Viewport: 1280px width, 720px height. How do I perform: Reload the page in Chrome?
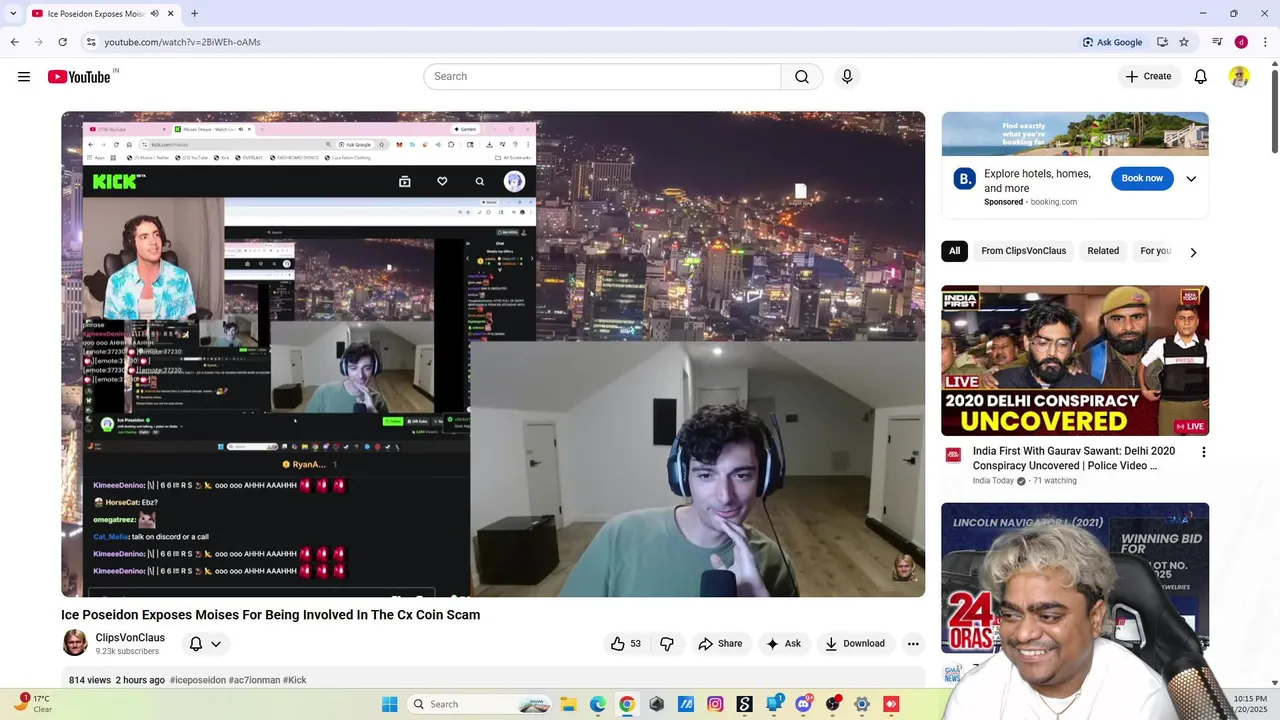pos(62,42)
